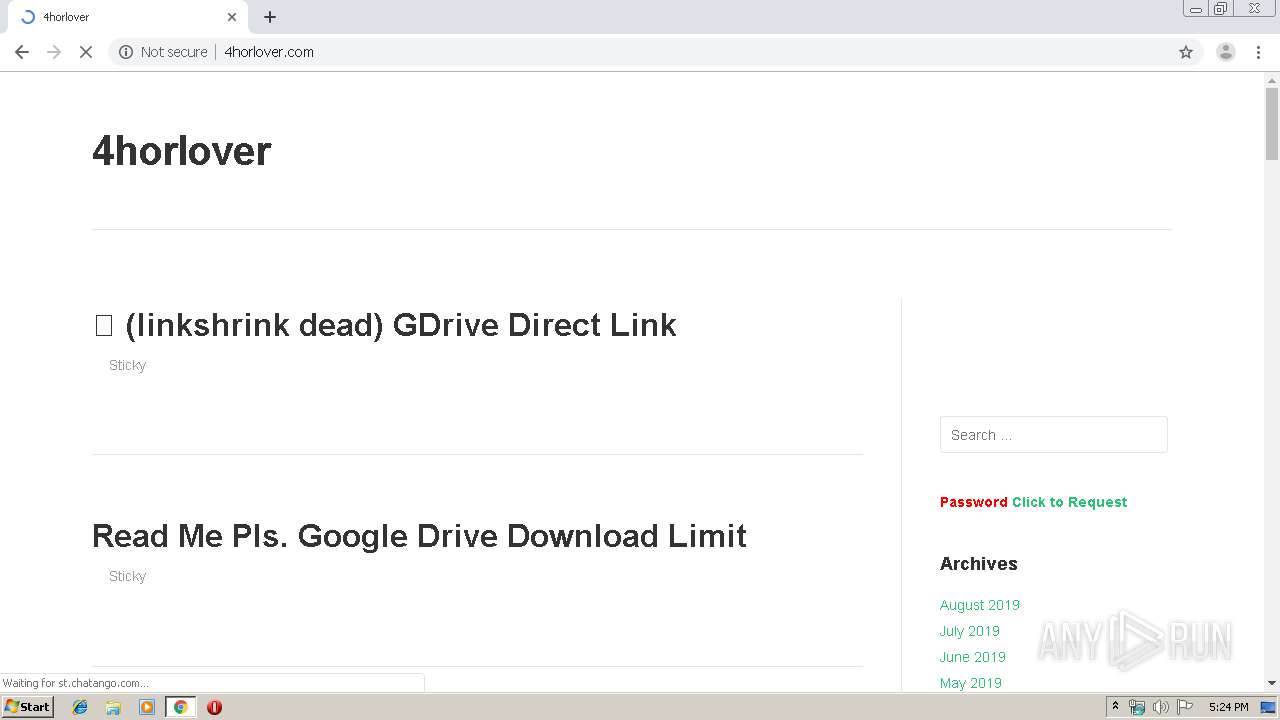This screenshot has width=1280, height=720.
Task: Click the page vertical scrollbar thumb
Action: coord(1272,123)
